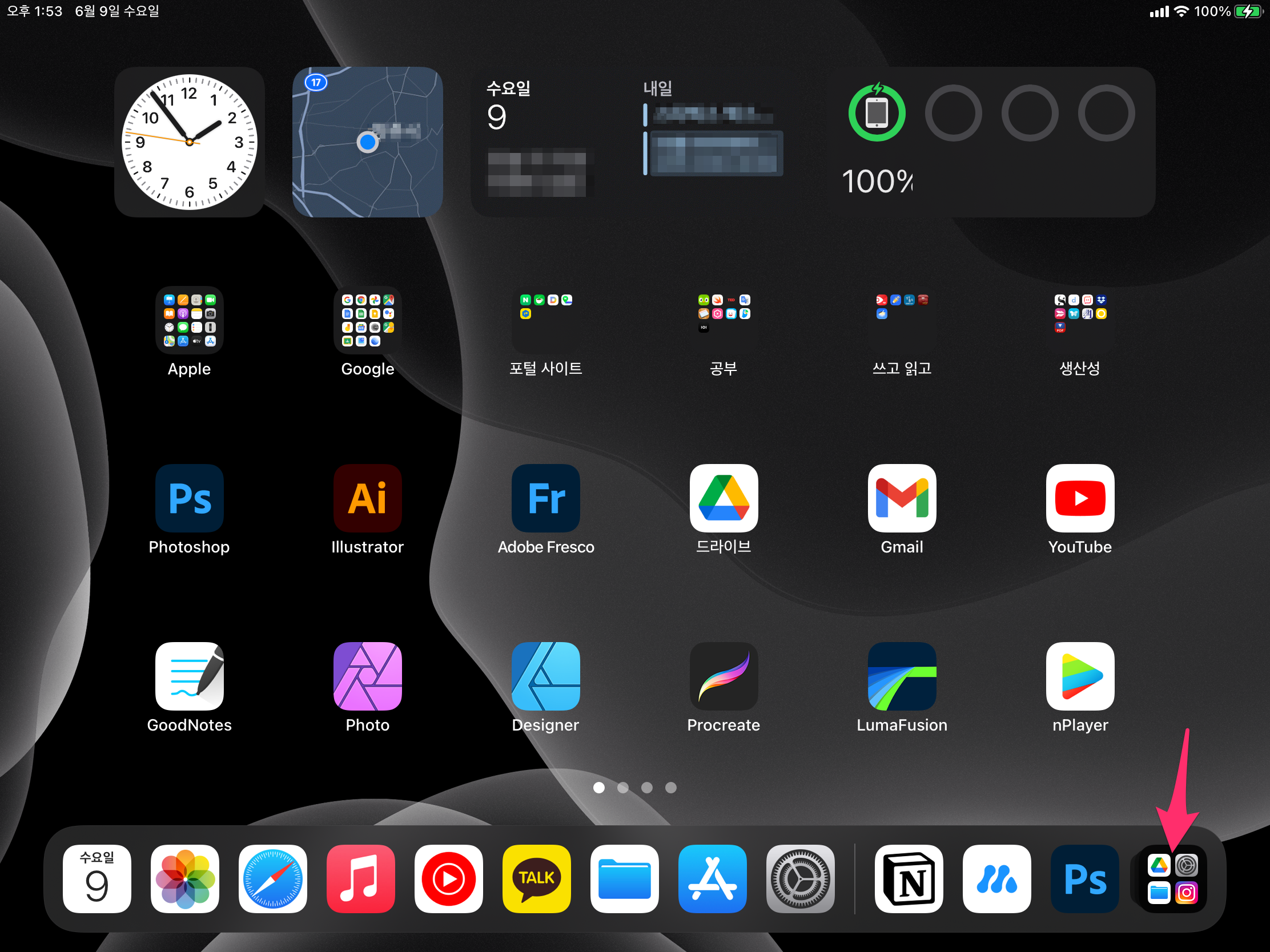Launch Adobe Illustrator app
This screenshot has width=1270, height=952.
(x=367, y=498)
